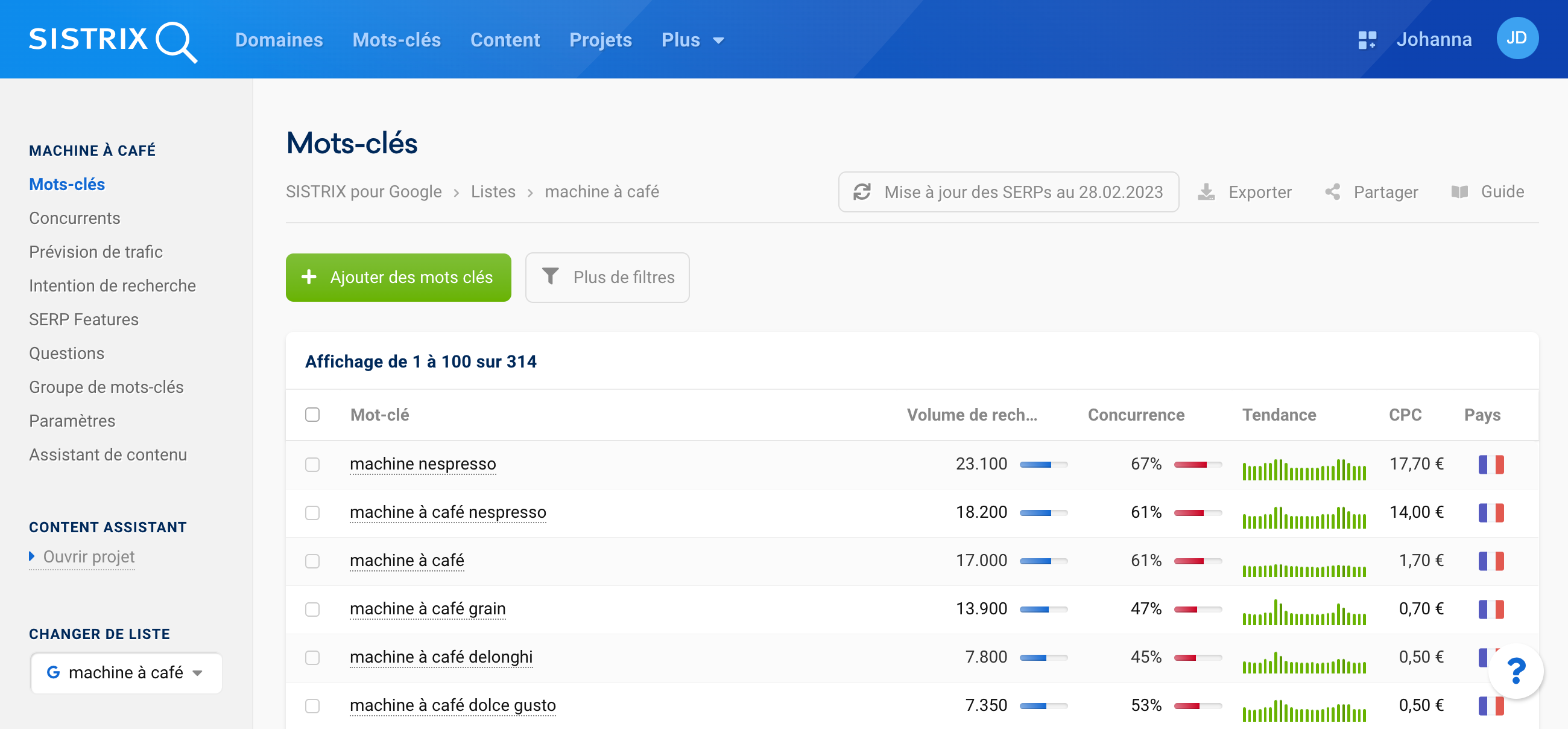Click Listes breadcrumb link
The image size is (1568, 729).
[x=493, y=192]
